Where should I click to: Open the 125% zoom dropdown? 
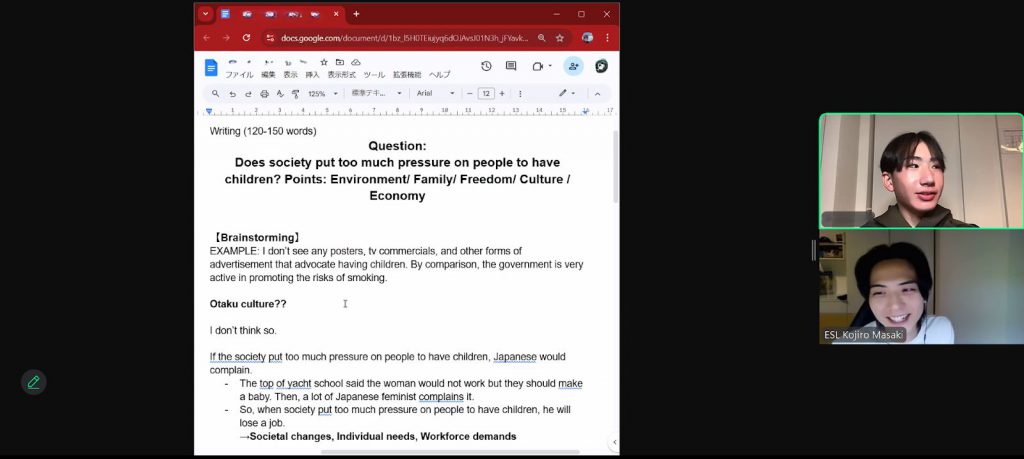[x=322, y=94]
